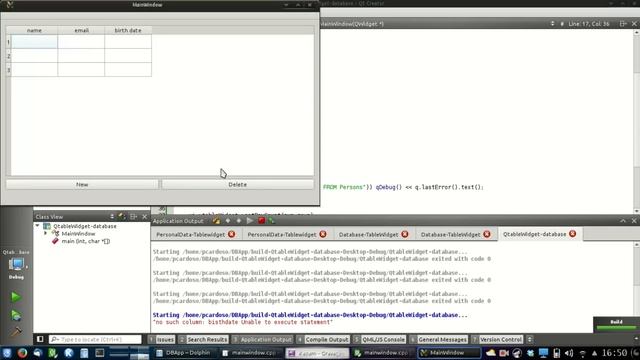Select the 'name' column header
This screenshot has width=640, height=360.
pos(34,30)
